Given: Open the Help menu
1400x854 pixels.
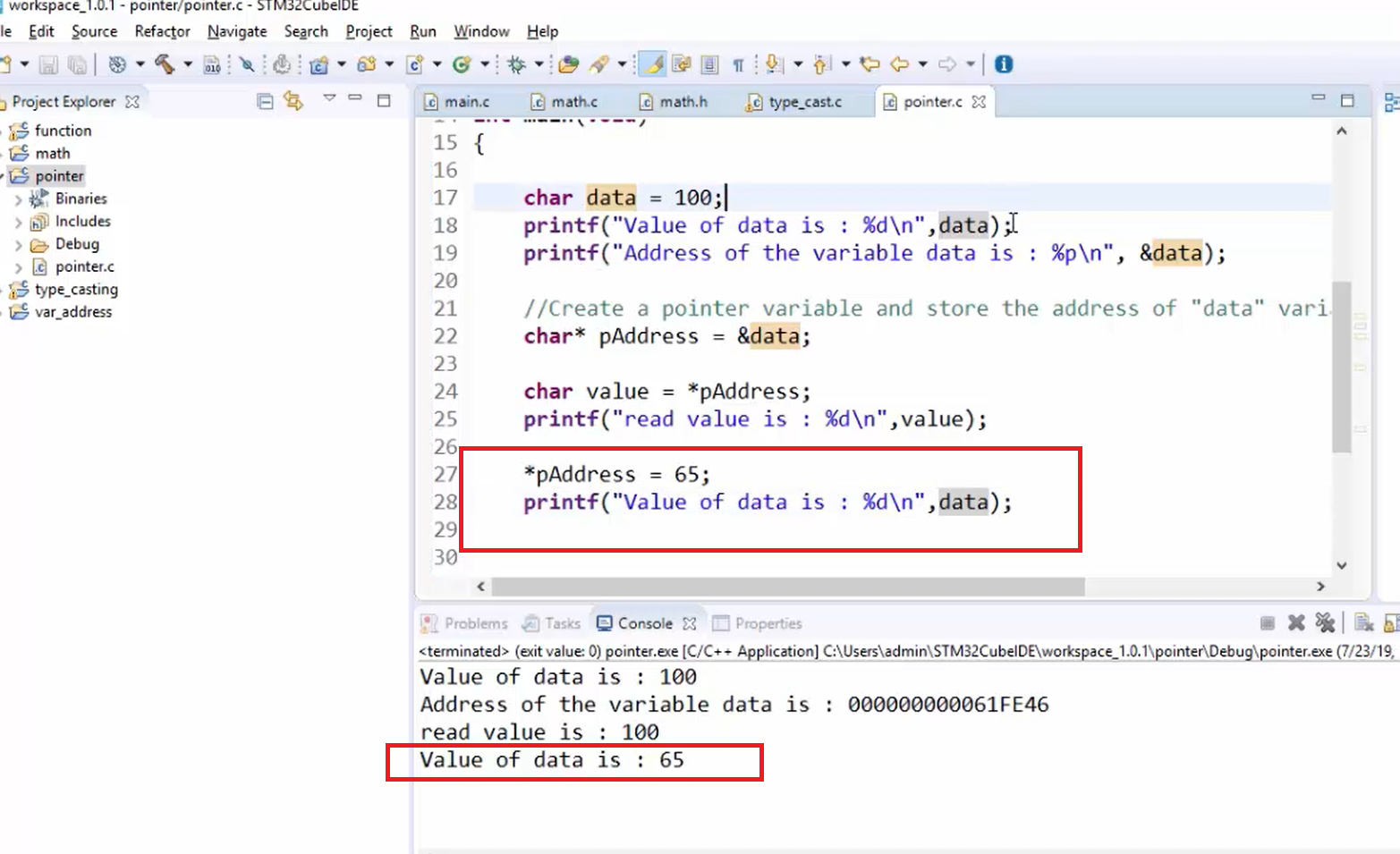Looking at the screenshot, I should pos(542,31).
